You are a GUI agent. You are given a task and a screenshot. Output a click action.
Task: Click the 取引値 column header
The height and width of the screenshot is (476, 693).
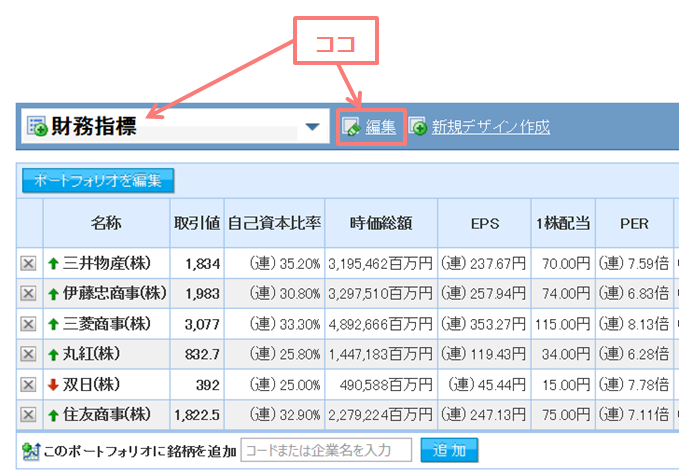tap(197, 223)
